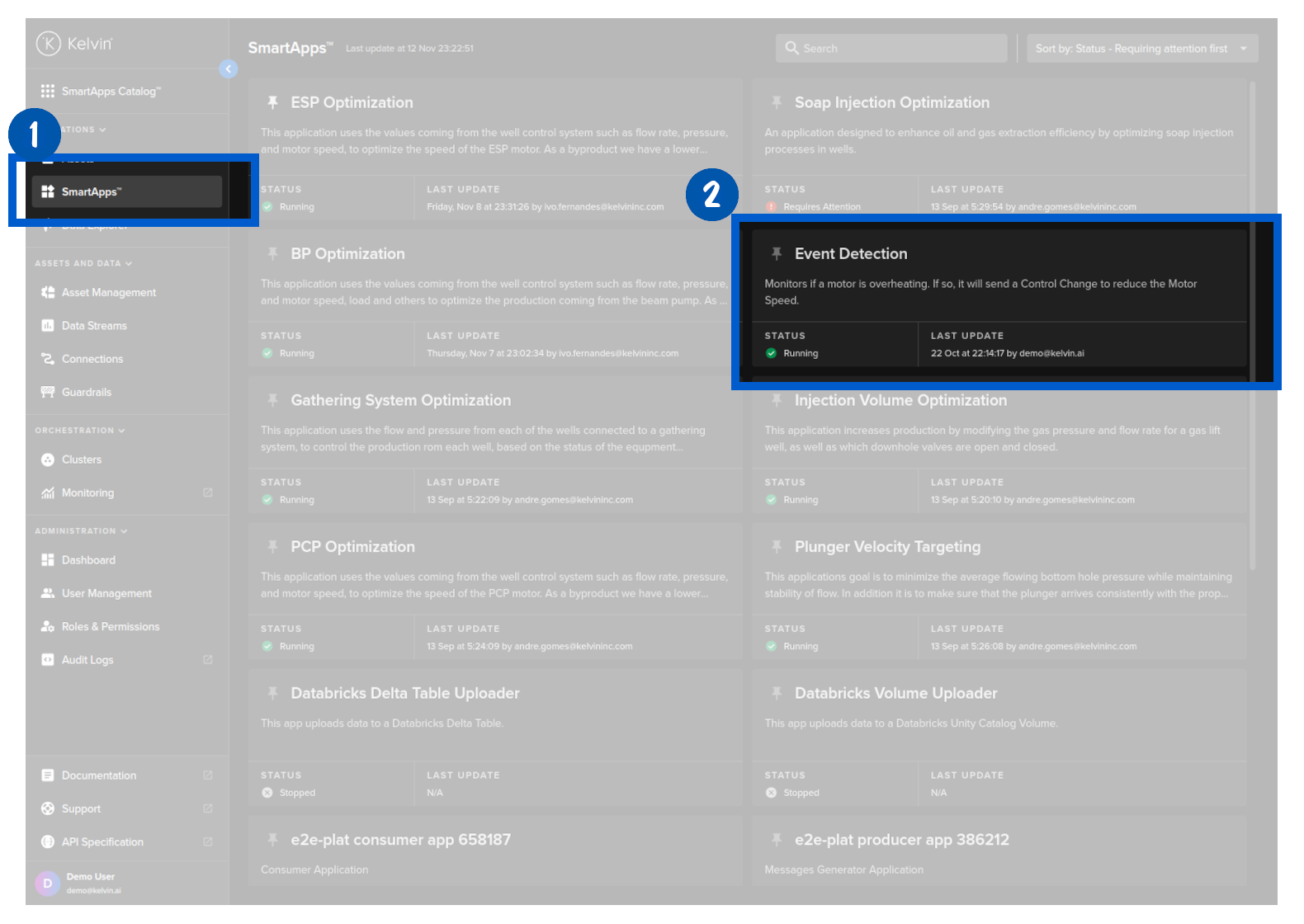Go to Asset Management page
Image resolution: width=1304 pixels, height=924 pixels.
[108, 293]
